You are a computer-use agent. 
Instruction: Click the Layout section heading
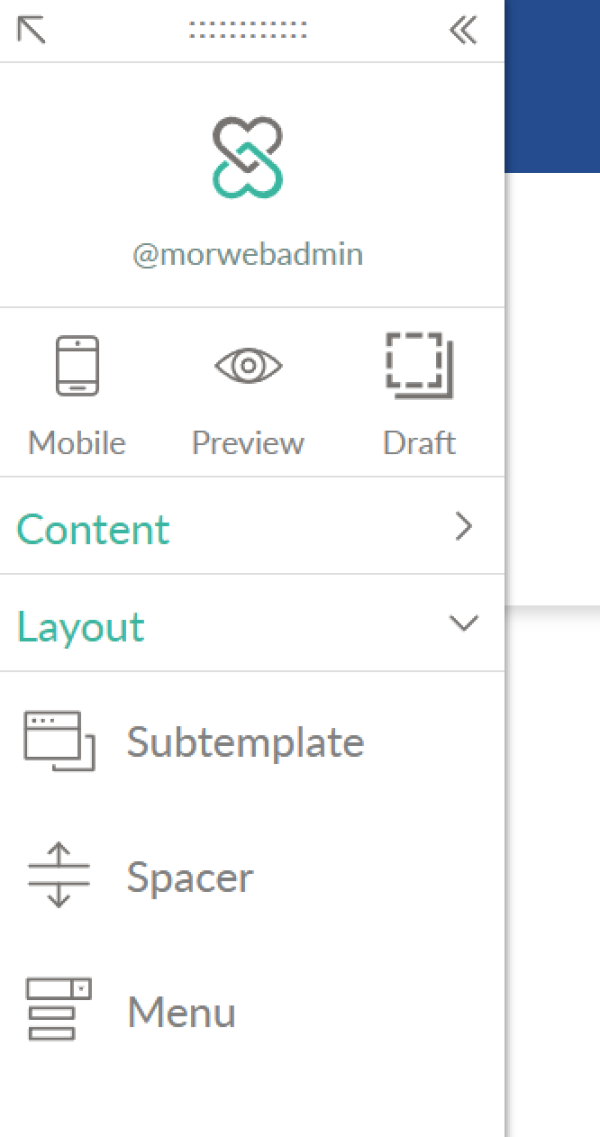tap(81, 627)
